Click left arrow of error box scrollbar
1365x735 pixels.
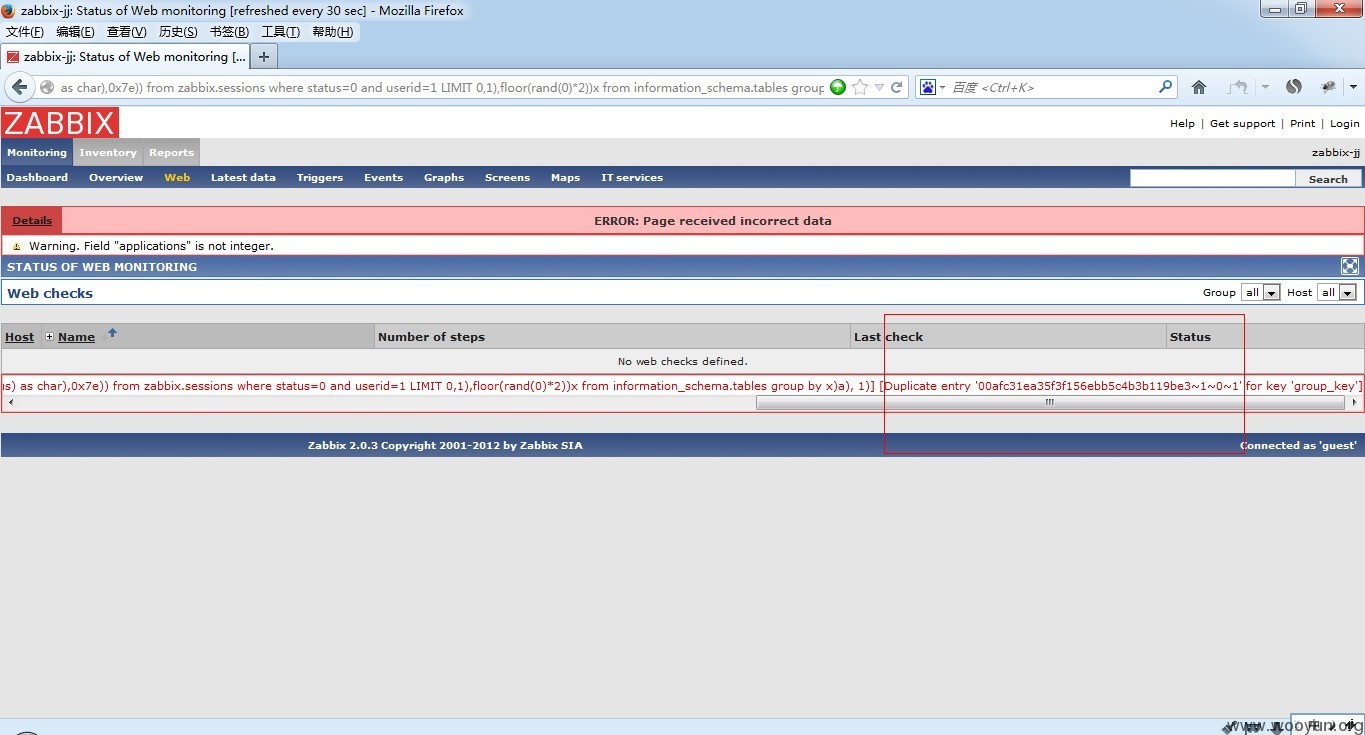pos(9,403)
